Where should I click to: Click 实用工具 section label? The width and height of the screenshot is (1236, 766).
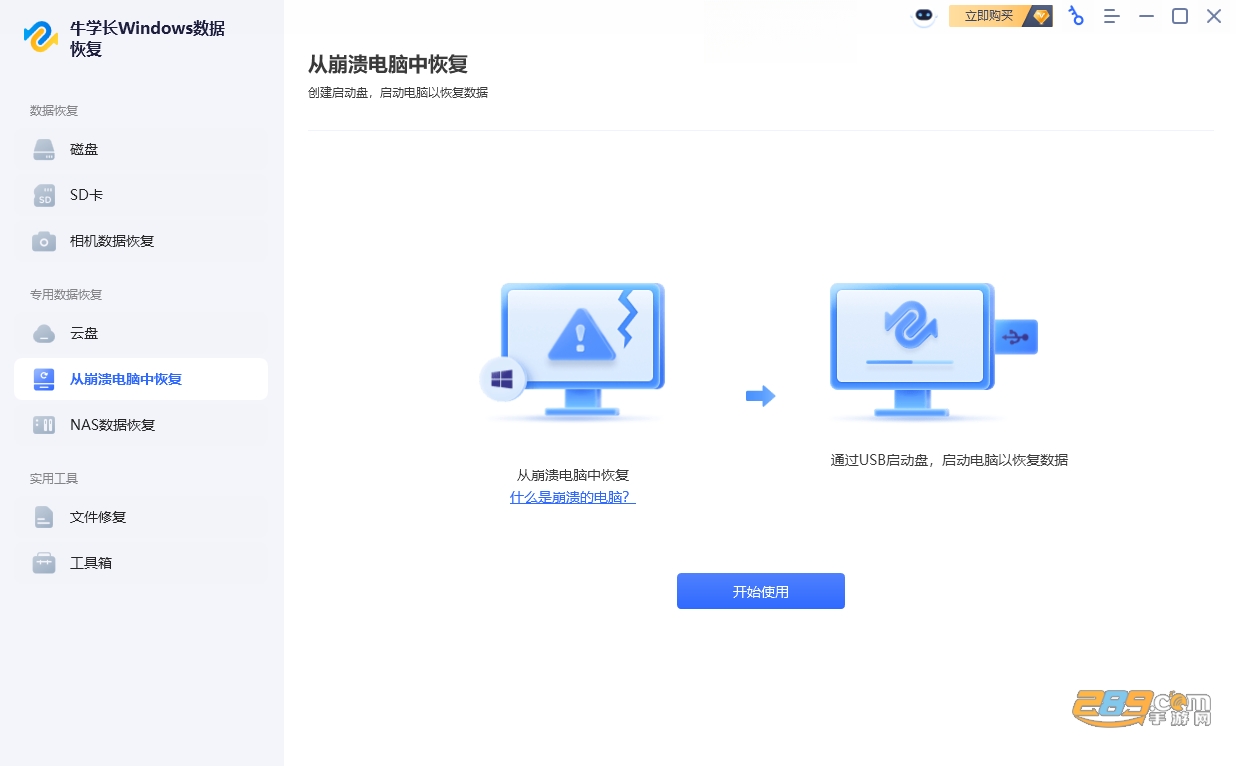pos(54,479)
